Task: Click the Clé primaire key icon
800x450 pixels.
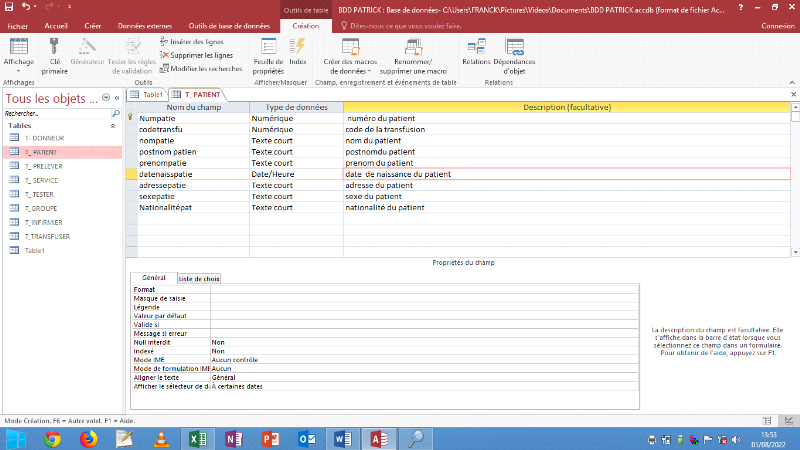Action: tap(54, 47)
